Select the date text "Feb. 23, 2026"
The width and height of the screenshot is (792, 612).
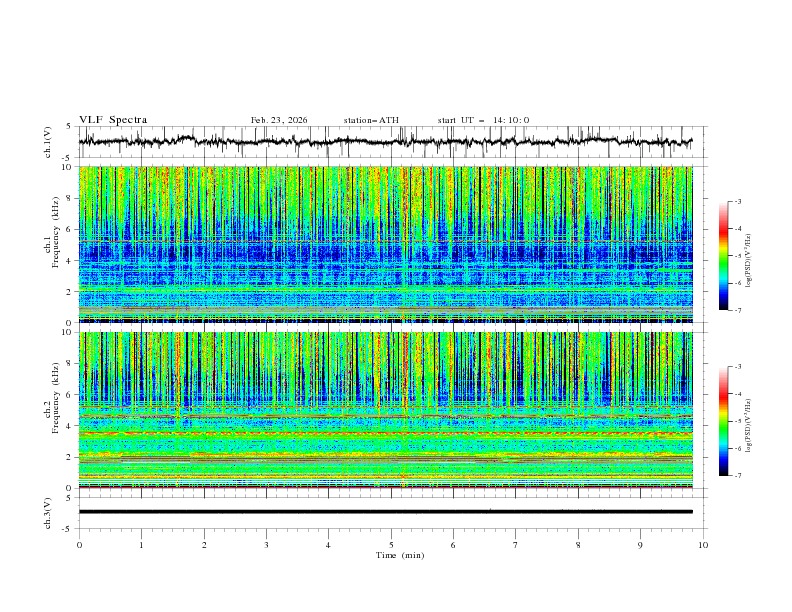(x=279, y=120)
